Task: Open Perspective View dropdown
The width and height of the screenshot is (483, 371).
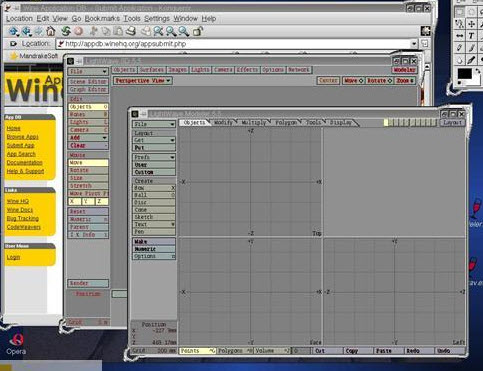Action: [x=143, y=81]
